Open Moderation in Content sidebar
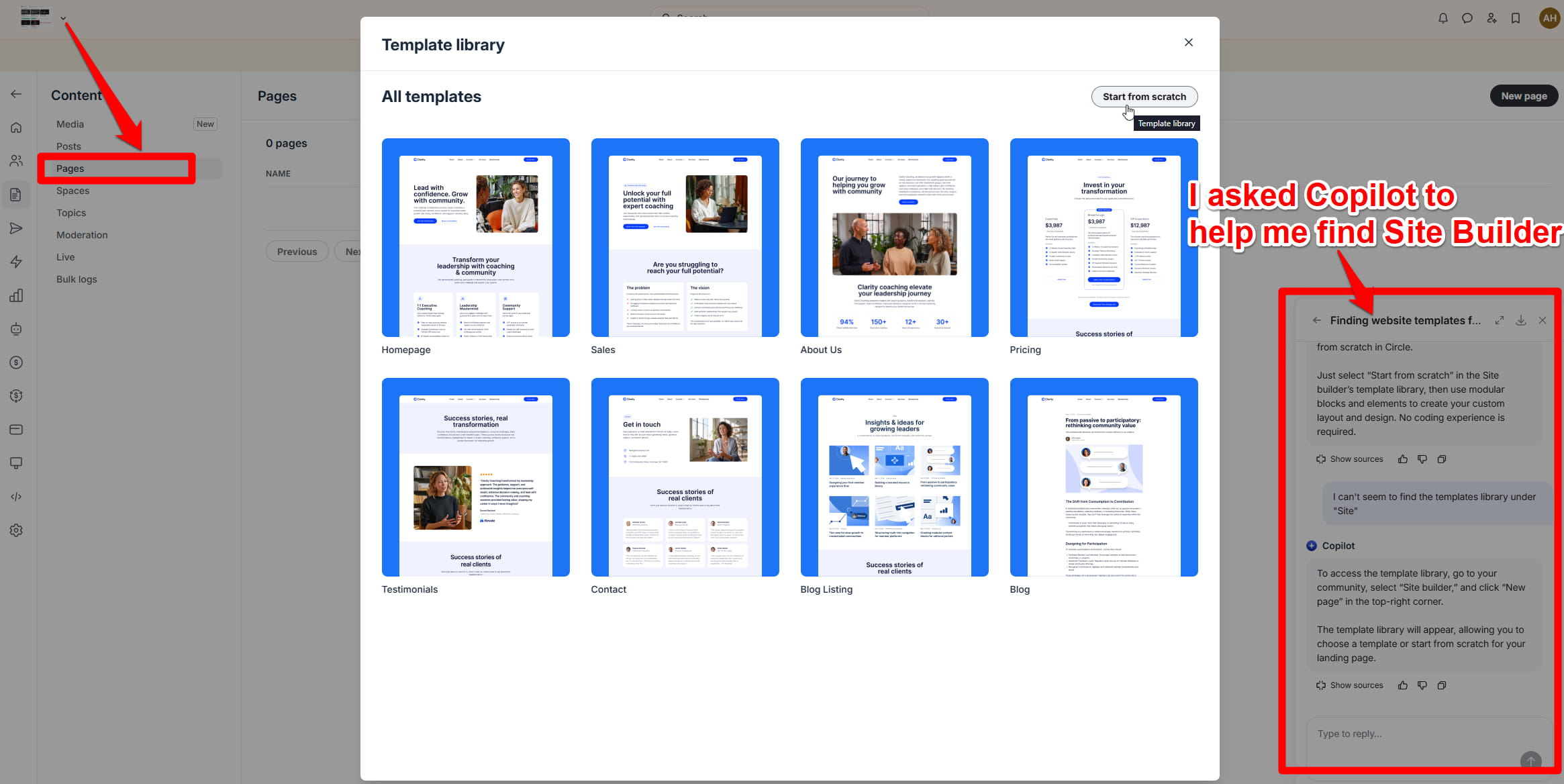This screenshot has width=1564, height=784. point(82,235)
